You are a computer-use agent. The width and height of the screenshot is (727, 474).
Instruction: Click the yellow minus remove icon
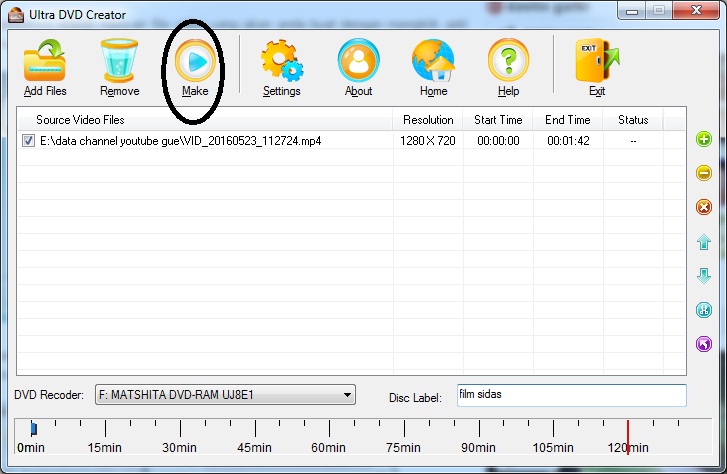[x=704, y=173]
